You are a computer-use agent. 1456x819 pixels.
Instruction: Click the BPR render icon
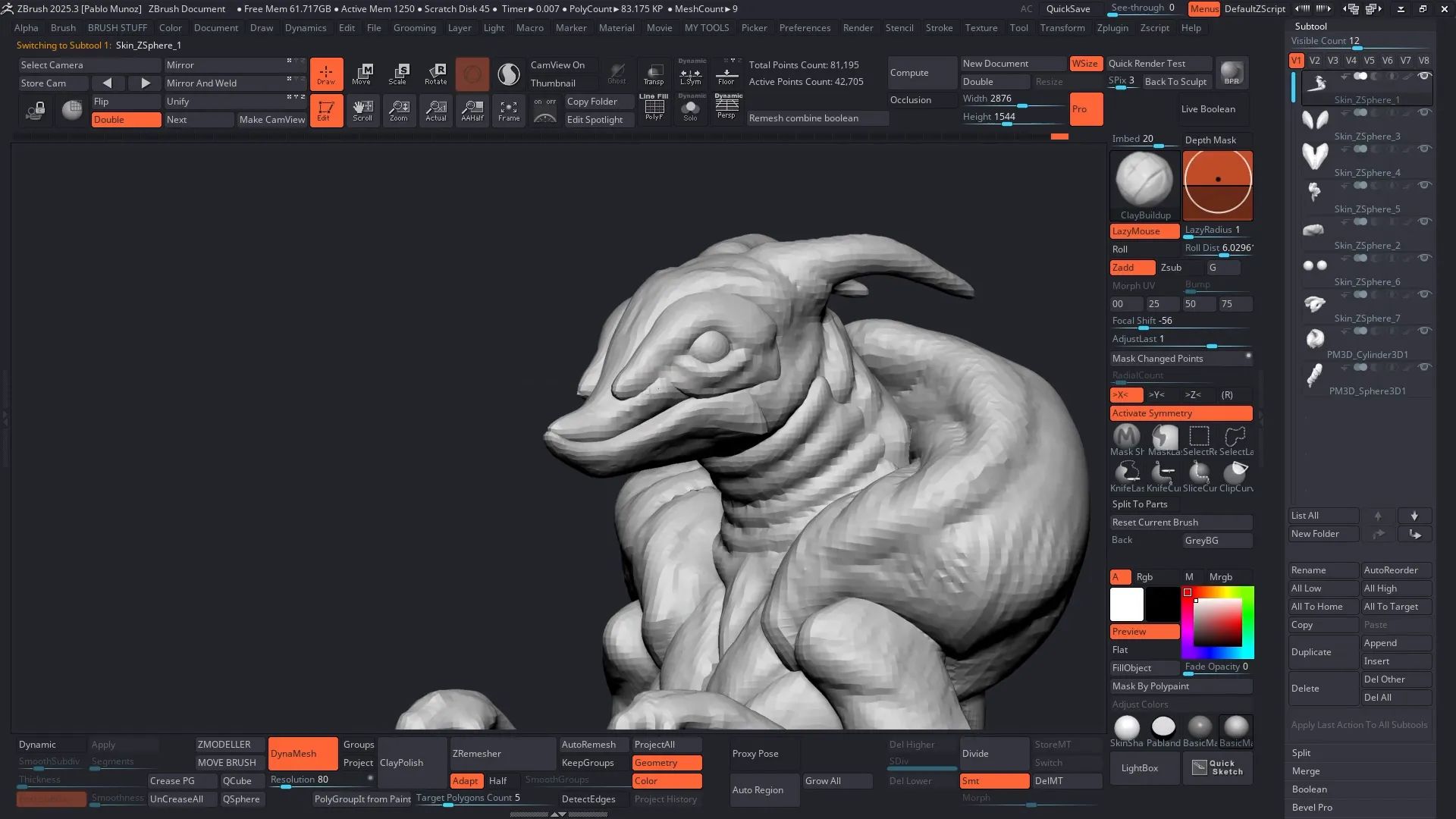point(1232,73)
